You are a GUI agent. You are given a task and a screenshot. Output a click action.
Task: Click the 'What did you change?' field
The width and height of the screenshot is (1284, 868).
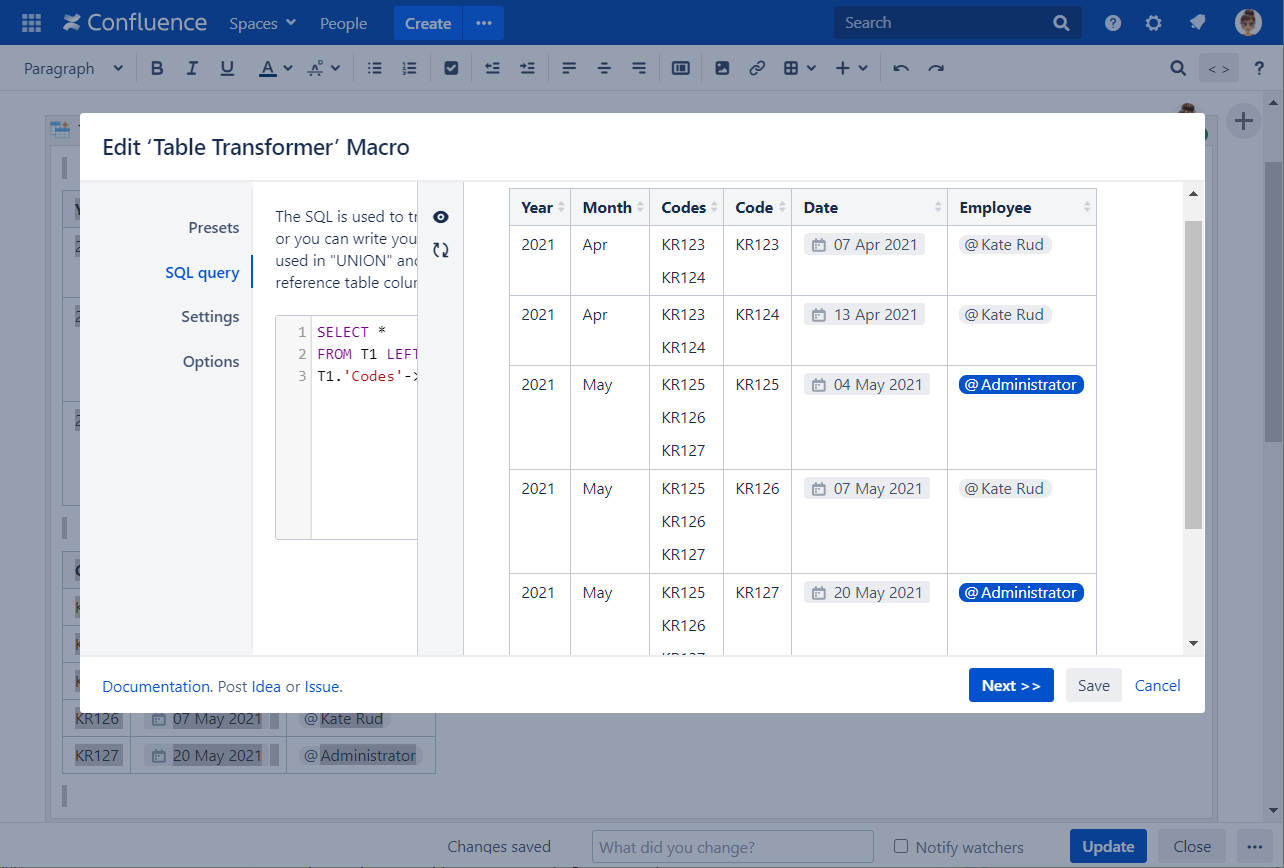(732, 847)
